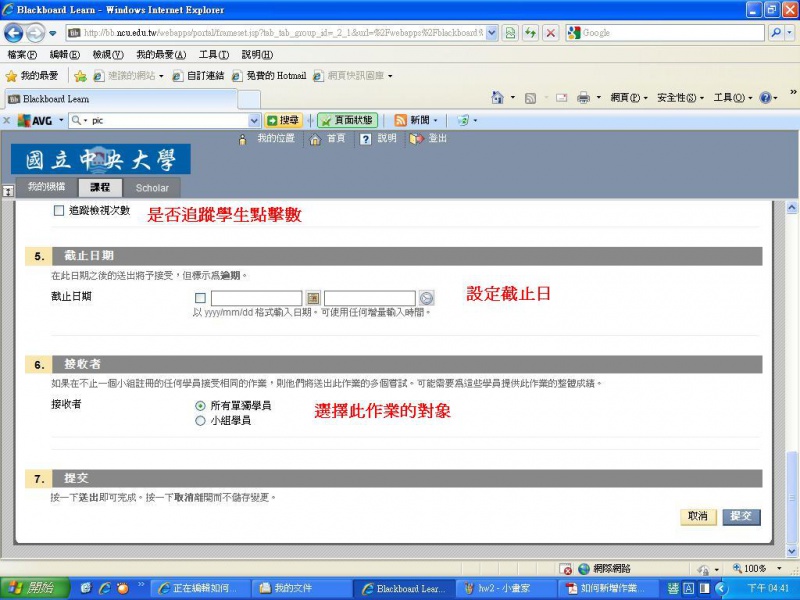Expand the AVG search box dropdown
Image resolution: width=800 pixels, height=600 pixels.
253,120
